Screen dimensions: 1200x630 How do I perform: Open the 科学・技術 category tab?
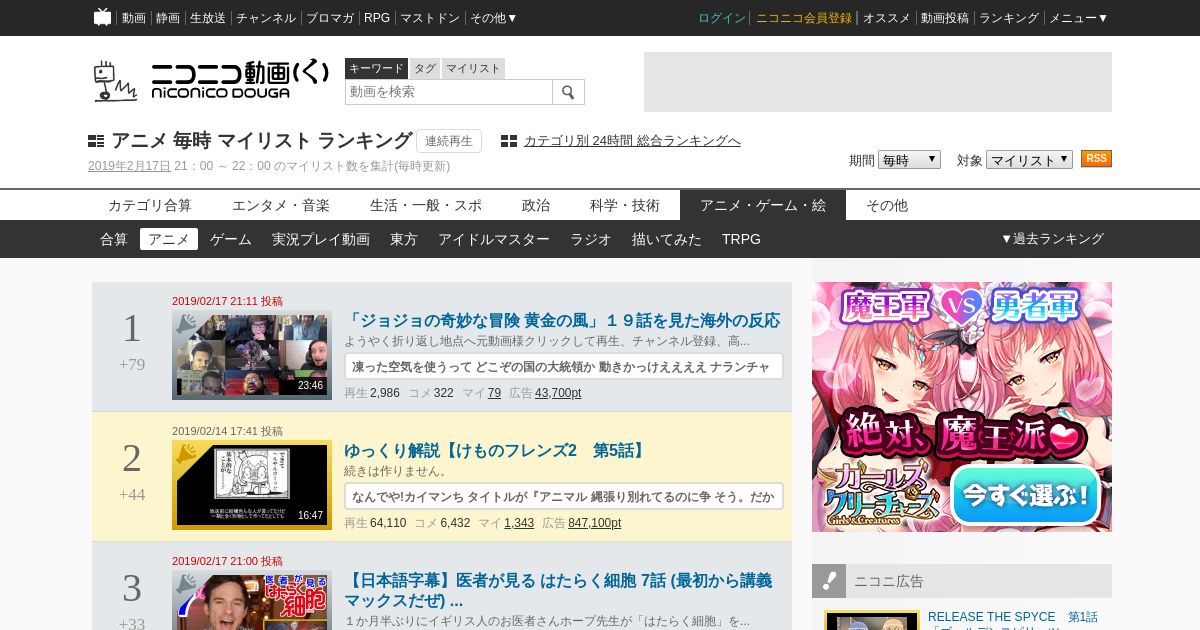[x=625, y=205]
